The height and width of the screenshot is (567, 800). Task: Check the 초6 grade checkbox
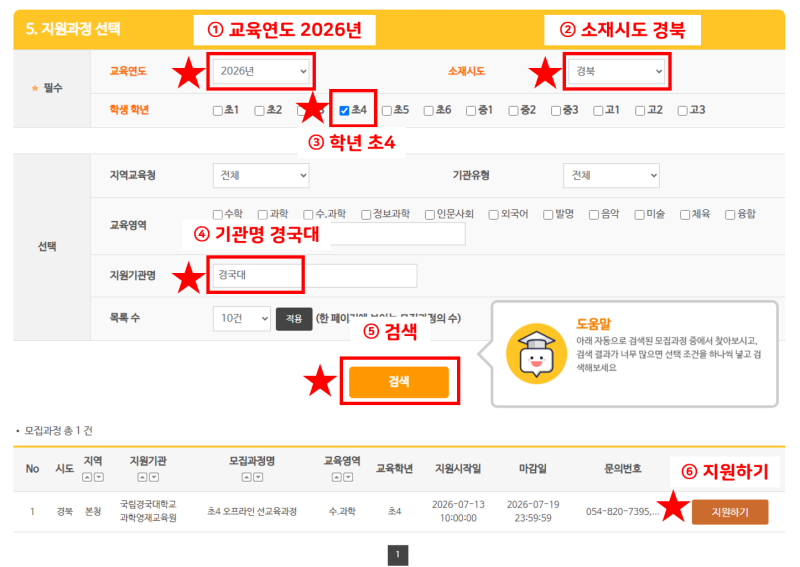coord(429,111)
